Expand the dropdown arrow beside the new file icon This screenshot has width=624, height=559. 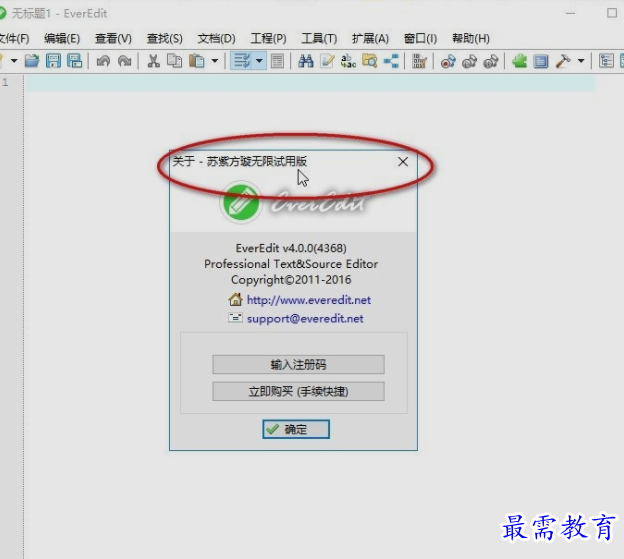pyautogui.click(x=14, y=61)
